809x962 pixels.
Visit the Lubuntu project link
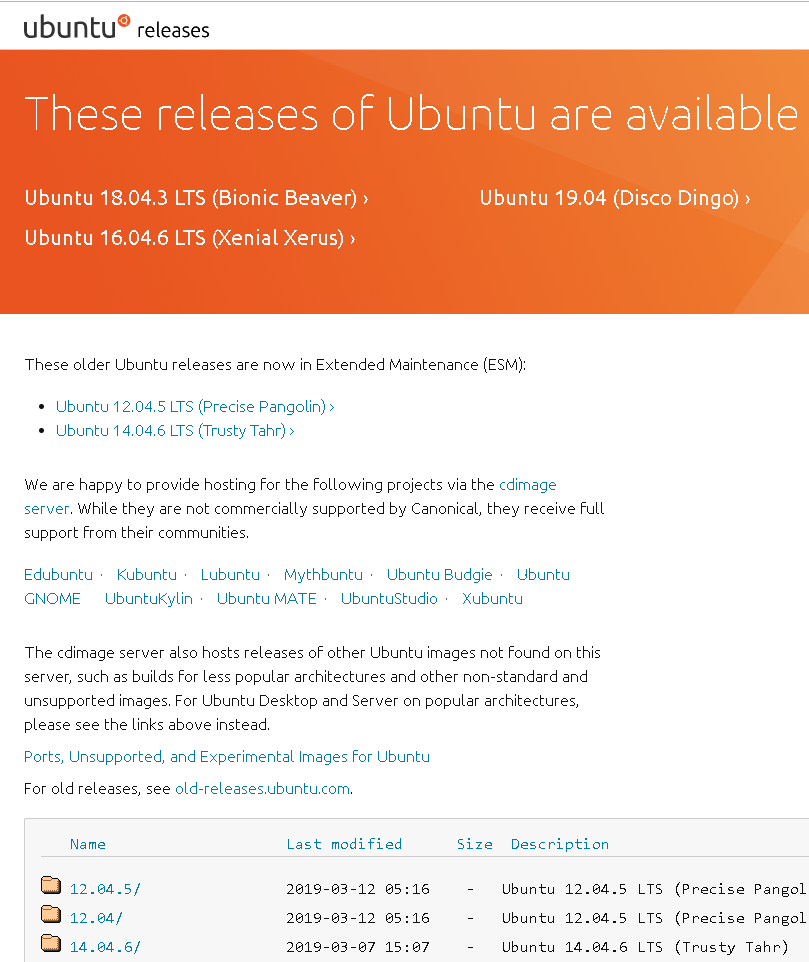230,575
